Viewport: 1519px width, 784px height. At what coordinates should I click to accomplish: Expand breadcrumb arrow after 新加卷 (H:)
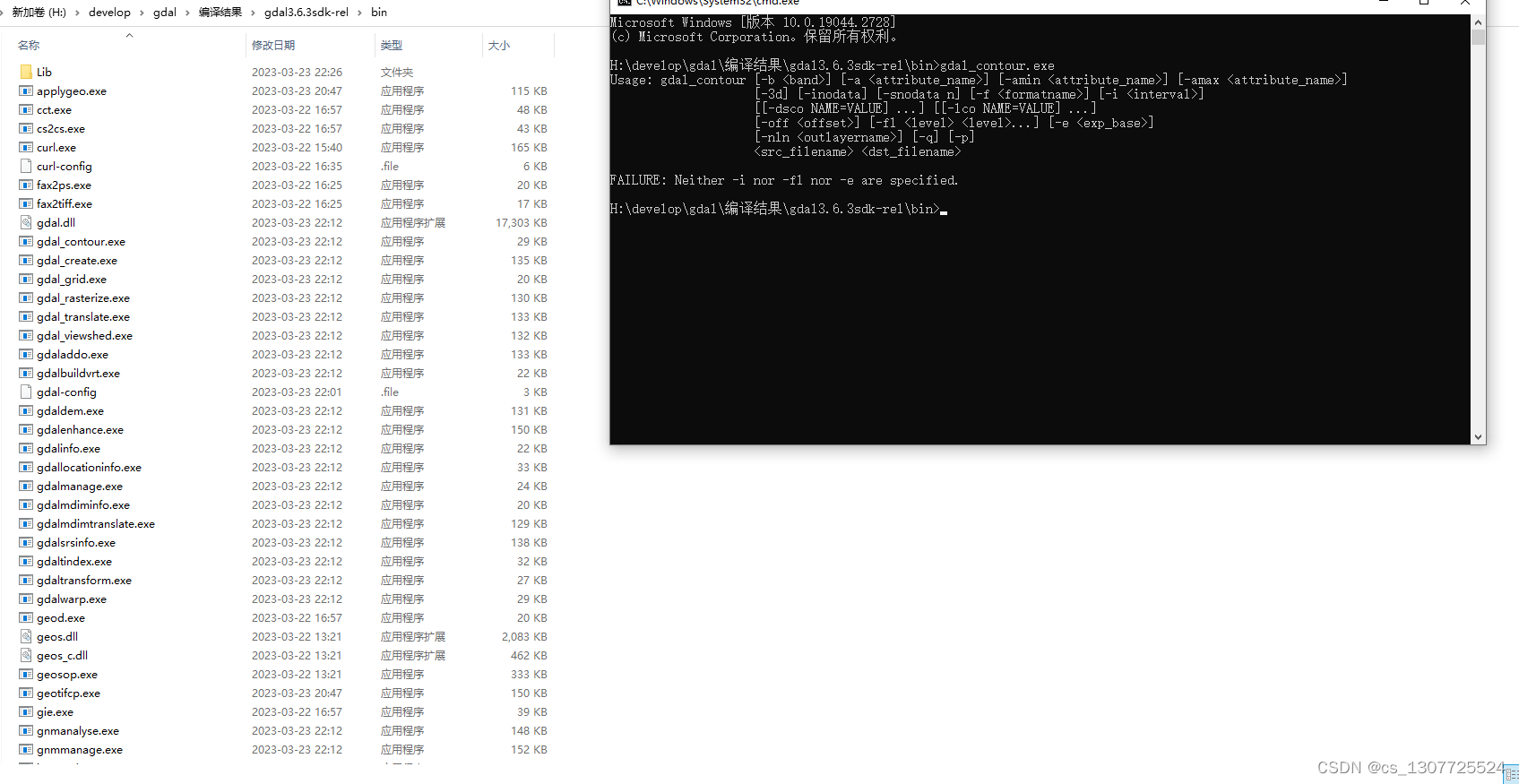coord(77,13)
